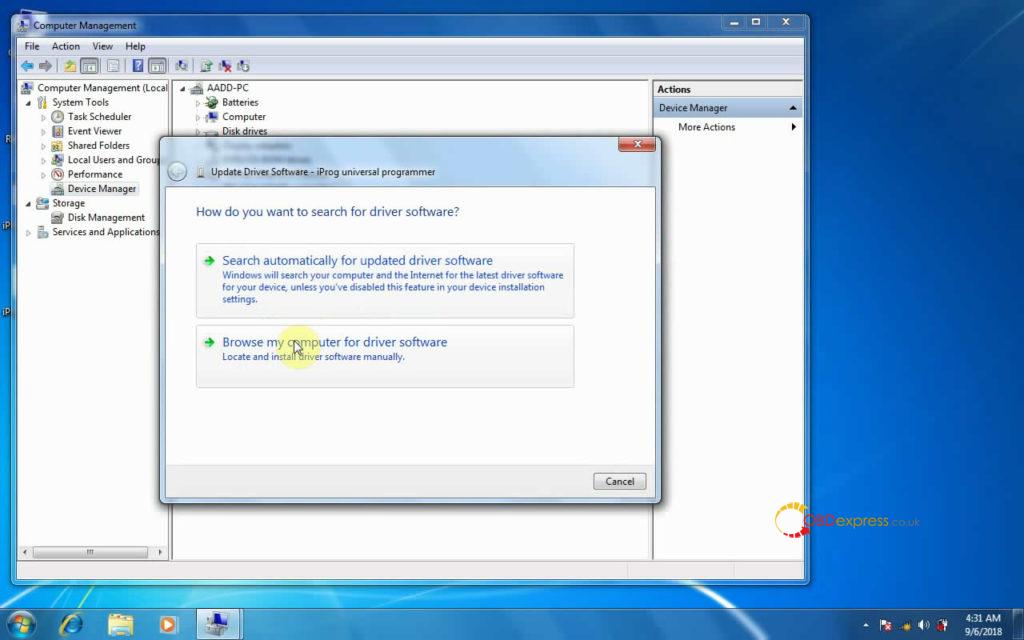Click the back arrow in Update Driver dialog

[177, 172]
